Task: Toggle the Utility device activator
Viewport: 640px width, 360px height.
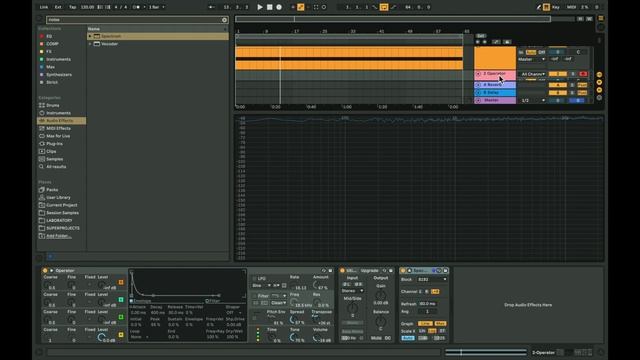Action: pos(342,271)
